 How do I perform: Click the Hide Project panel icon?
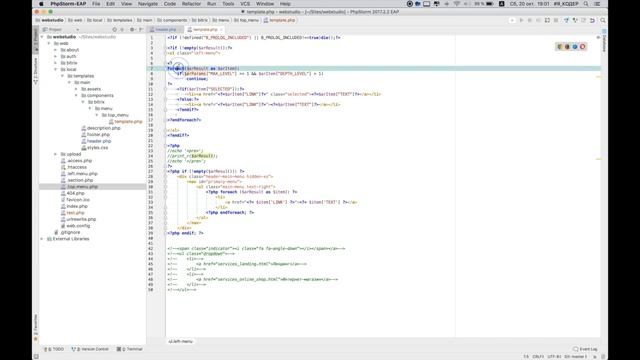tap(141, 29)
